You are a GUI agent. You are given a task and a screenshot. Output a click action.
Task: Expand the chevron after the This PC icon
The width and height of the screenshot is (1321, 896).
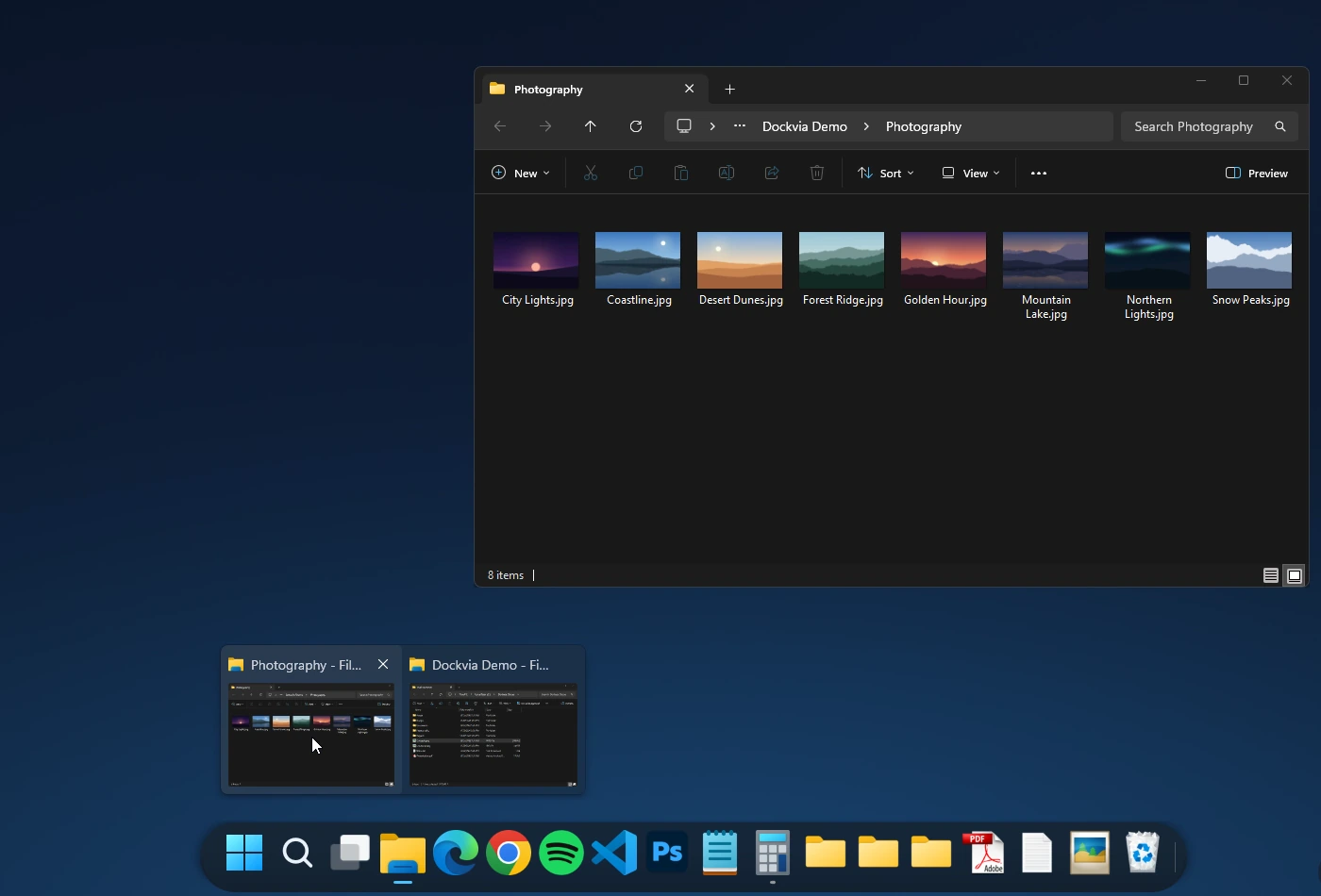click(x=712, y=126)
